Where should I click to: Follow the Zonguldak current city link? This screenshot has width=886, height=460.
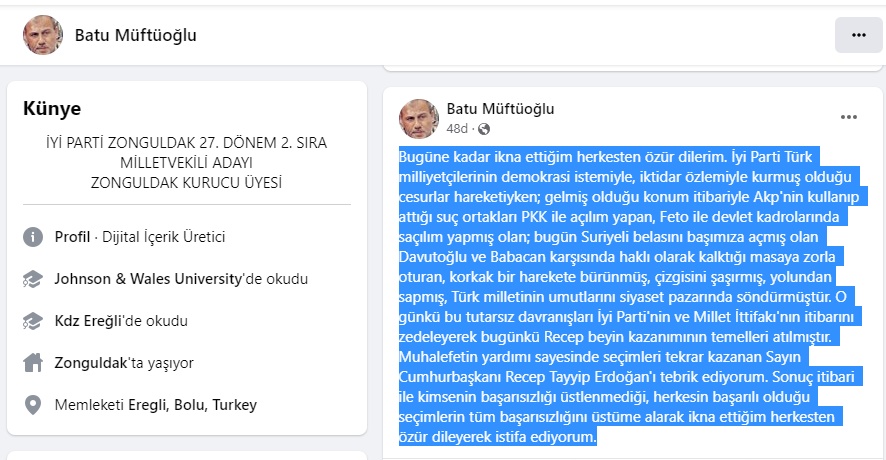89,363
